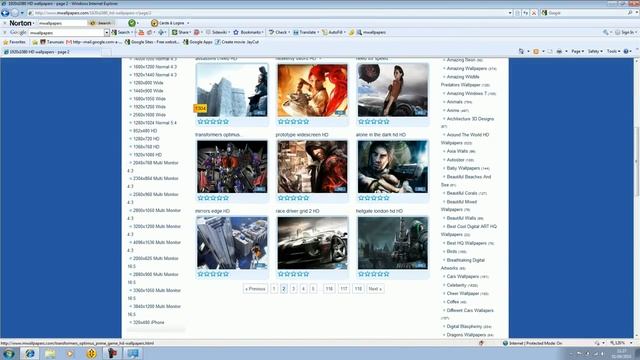
Task: Open the hellgate london hd HD thumbnail
Action: [393, 243]
